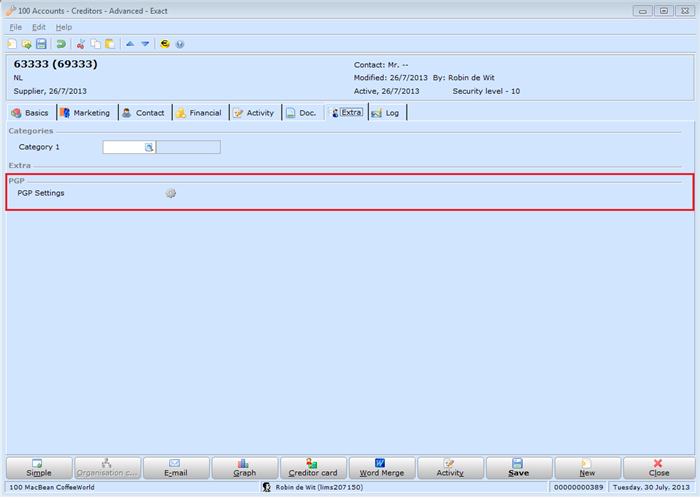Switch to the Contact tab
The width and height of the screenshot is (700, 497).
coord(145,113)
